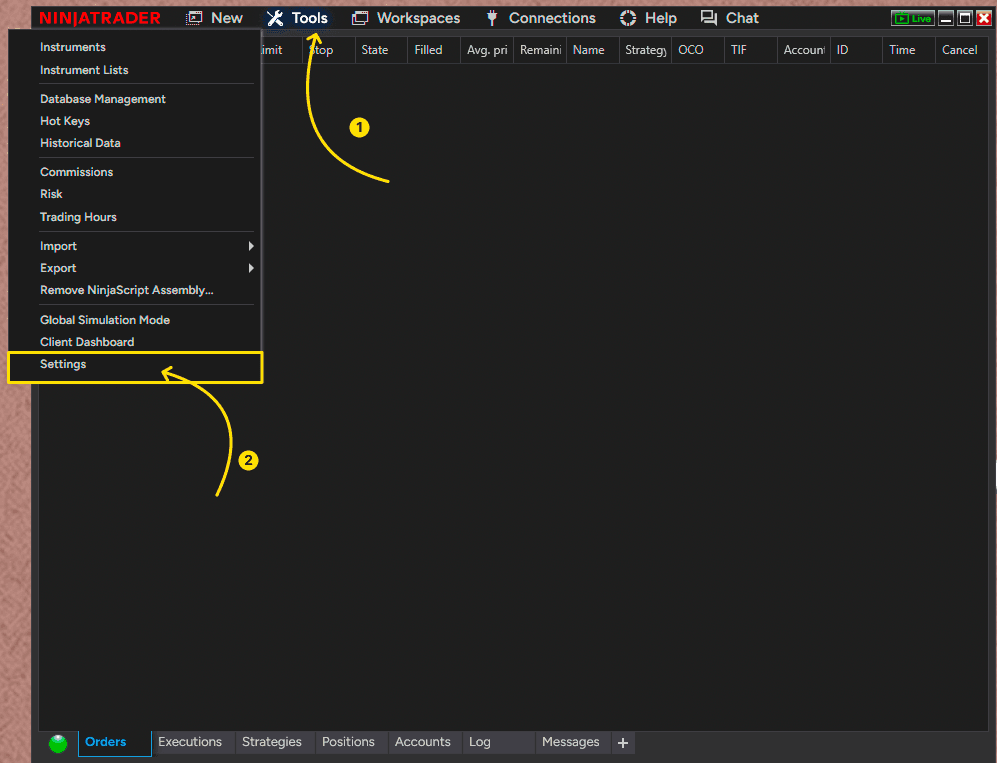Viewport: 997px width, 763px height.
Task: Select Database Management menu entry
Action: 102,99
